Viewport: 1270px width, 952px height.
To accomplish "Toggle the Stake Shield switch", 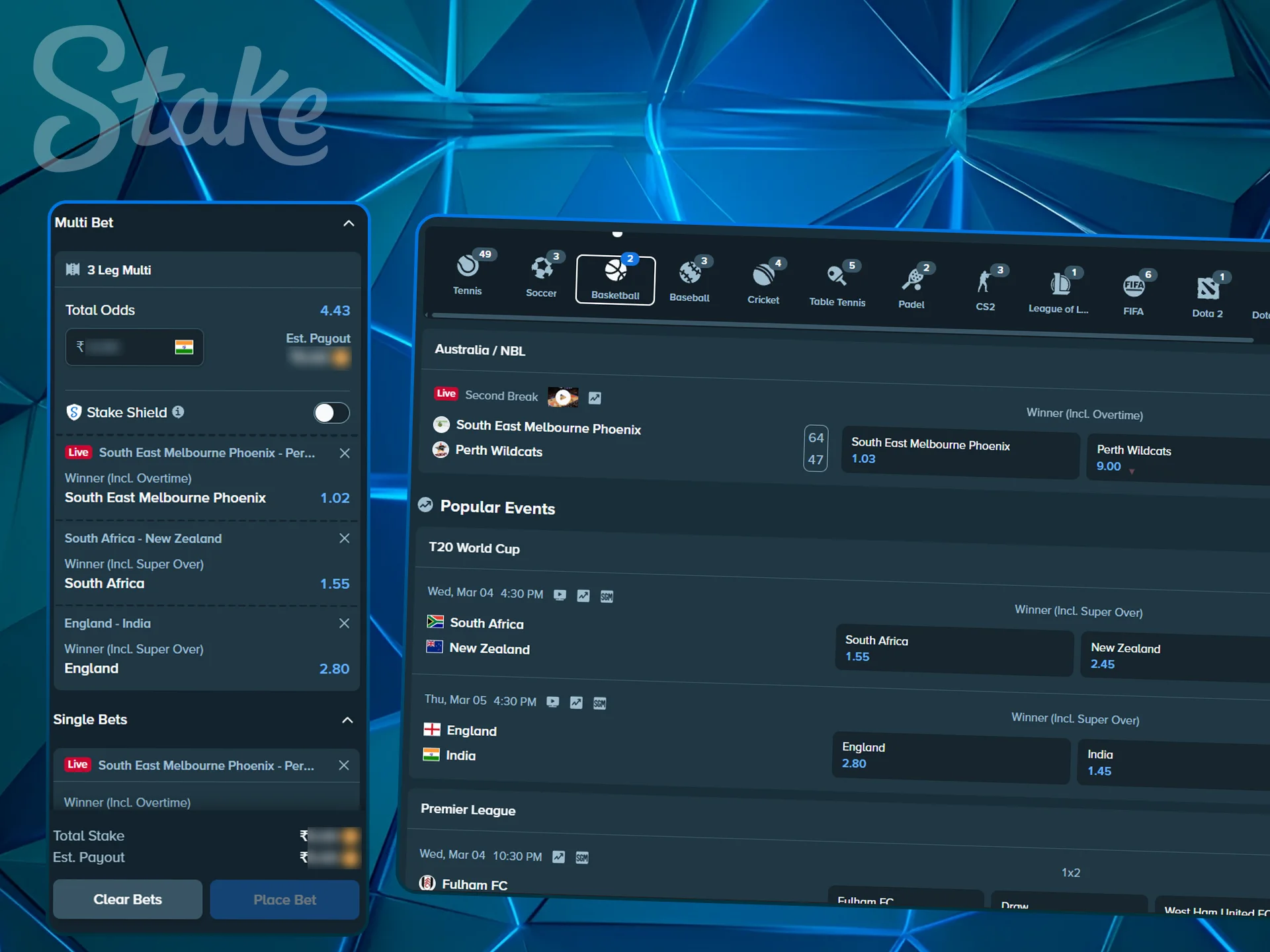I will (331, 413).
